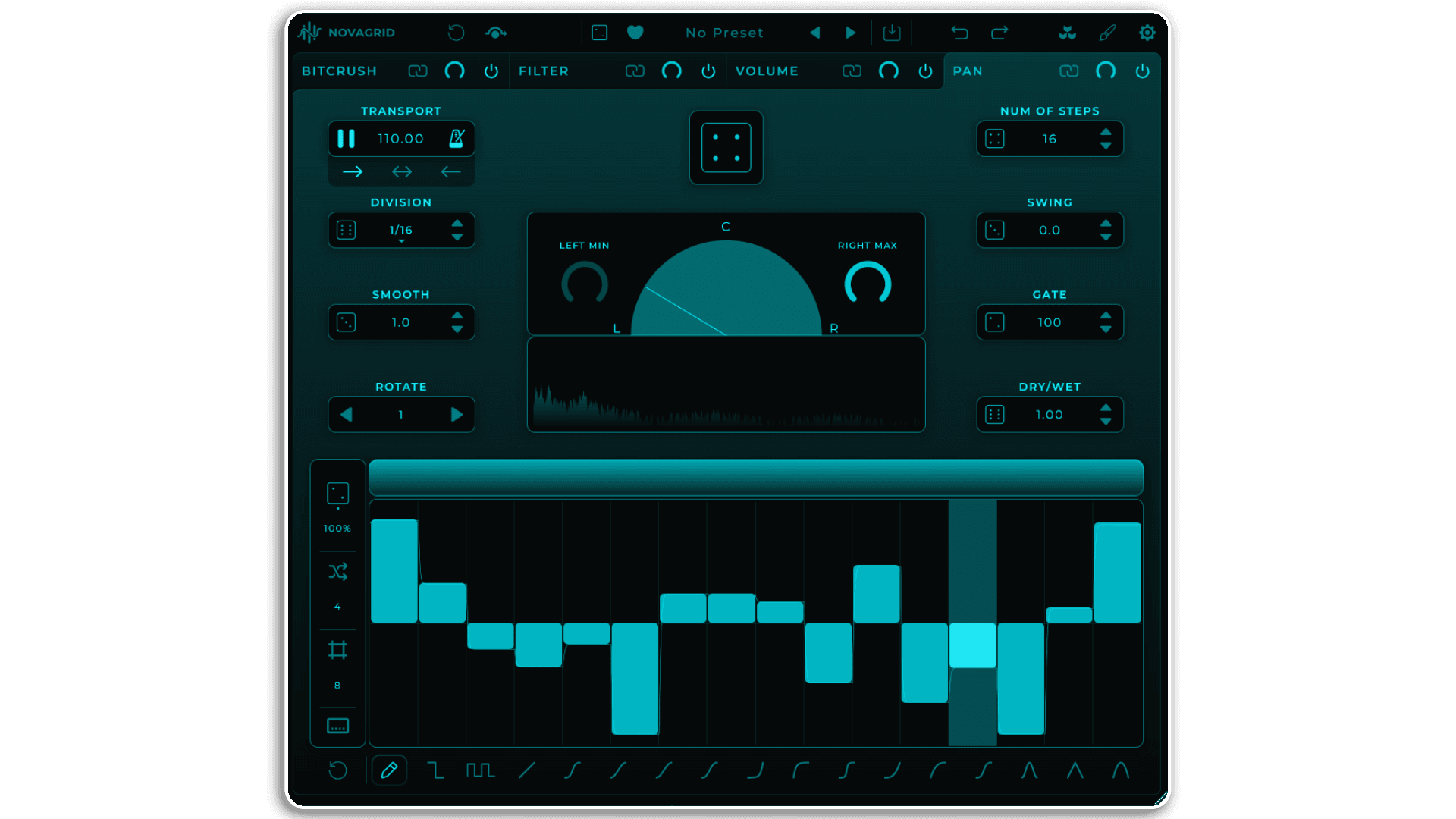
Task: Reset sequencer with bottom circular arrow
Action: [x=337, y=770]
